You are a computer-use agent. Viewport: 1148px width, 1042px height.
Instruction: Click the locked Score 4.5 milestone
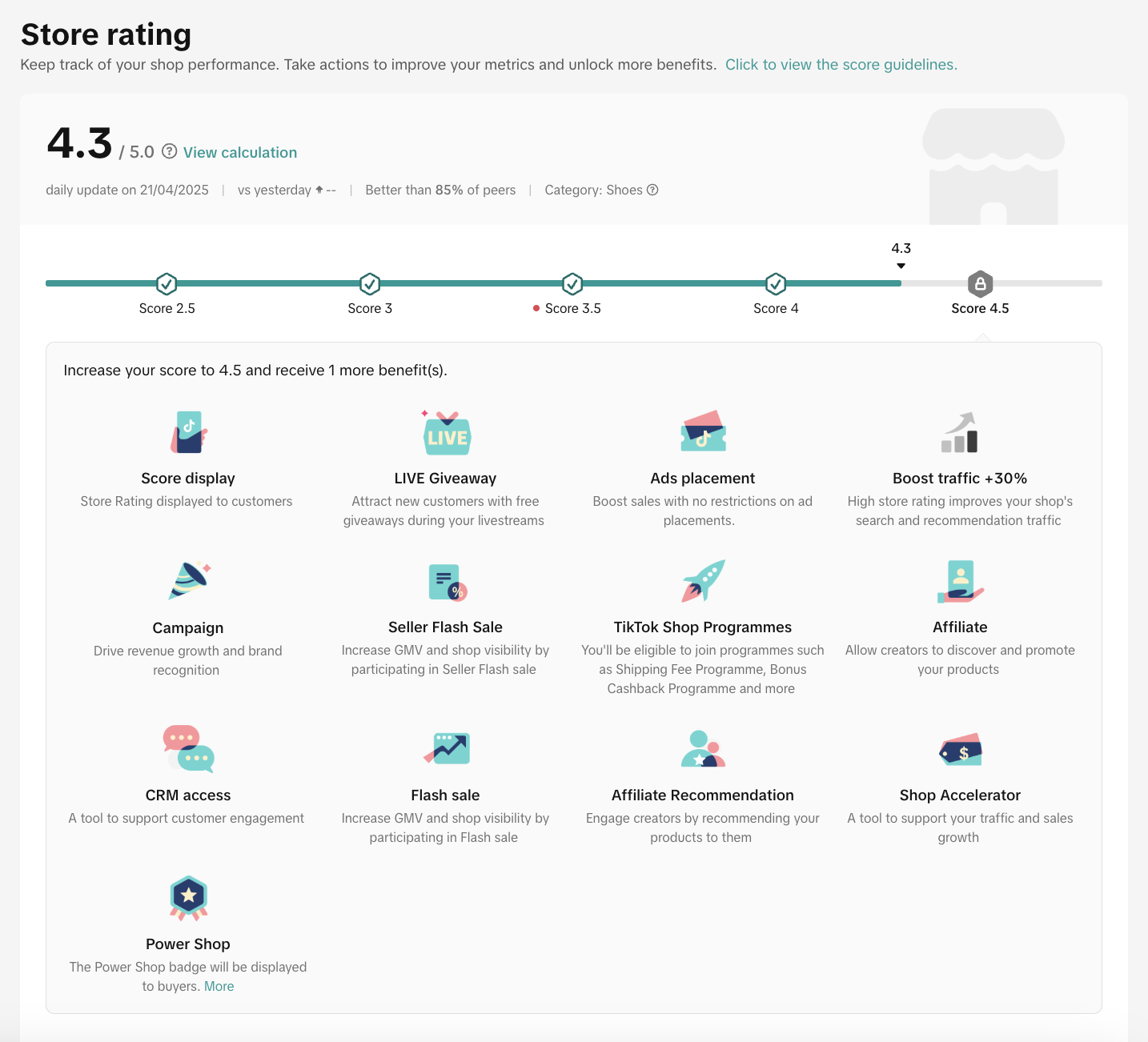coord(980,283)
